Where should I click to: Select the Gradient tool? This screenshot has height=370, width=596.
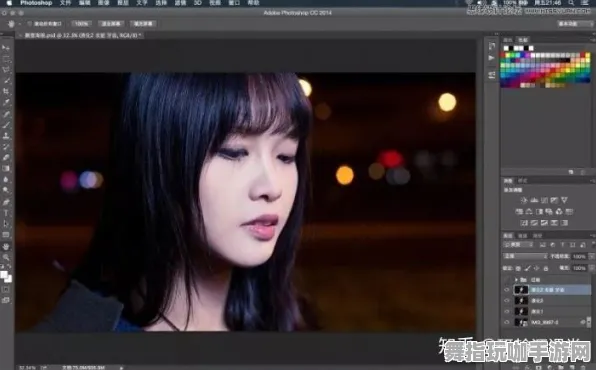click(x=6, y=168)
